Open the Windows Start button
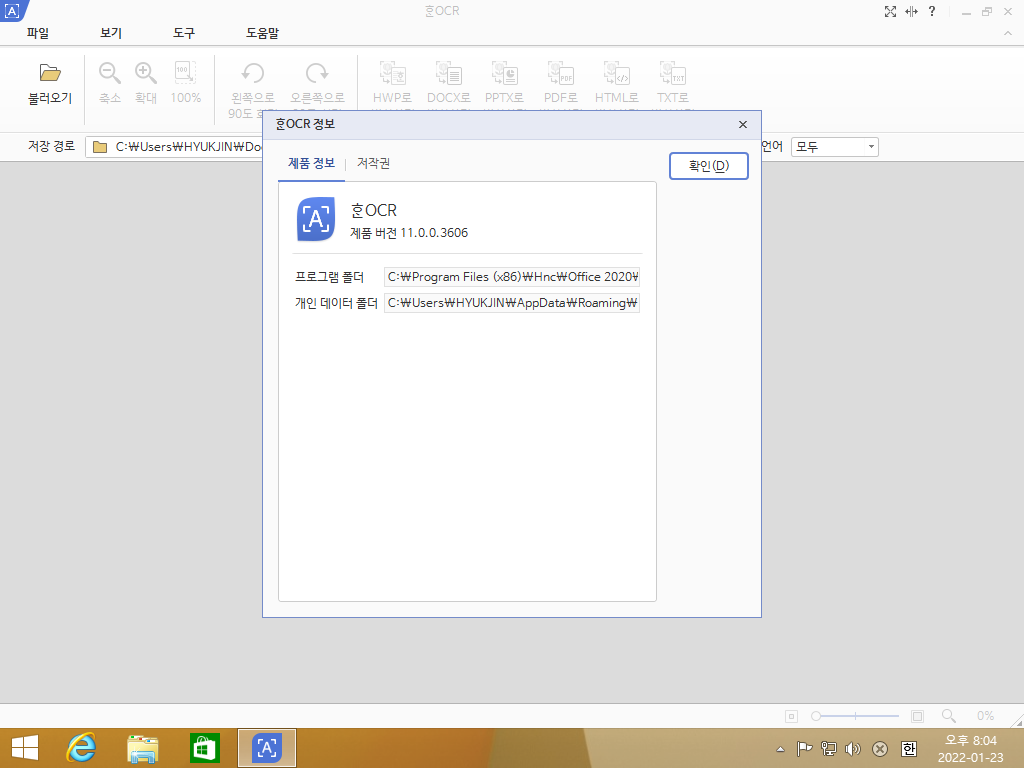The height and width of the screenshot is (768, 1024). 25,748
